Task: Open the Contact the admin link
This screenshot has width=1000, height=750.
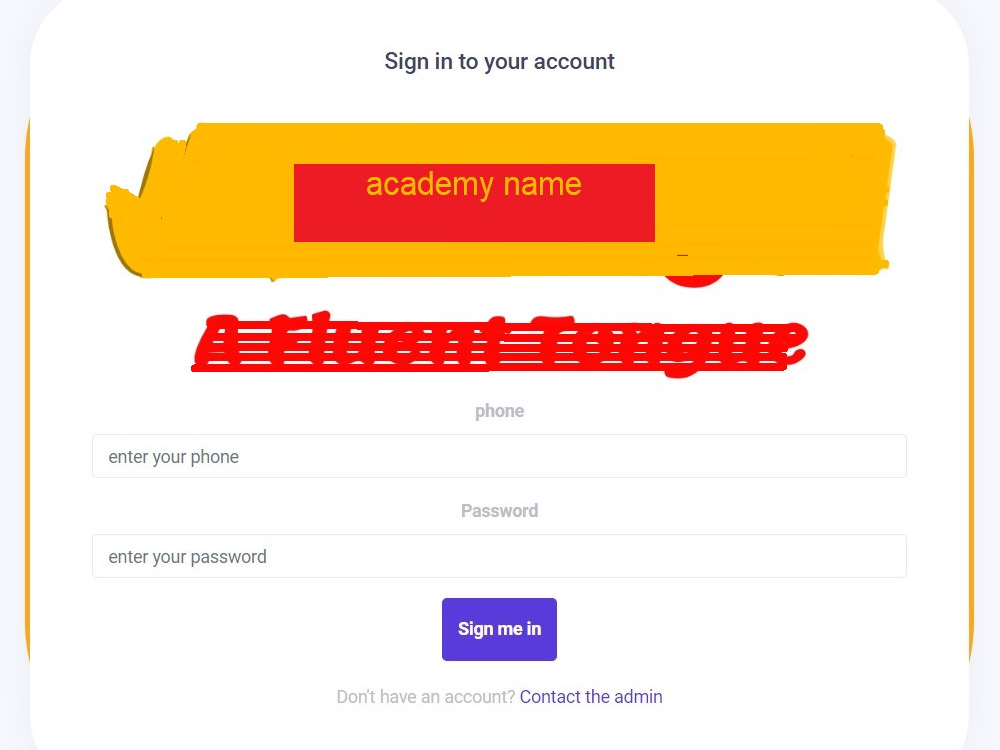Action: click(x=591, y=696)
